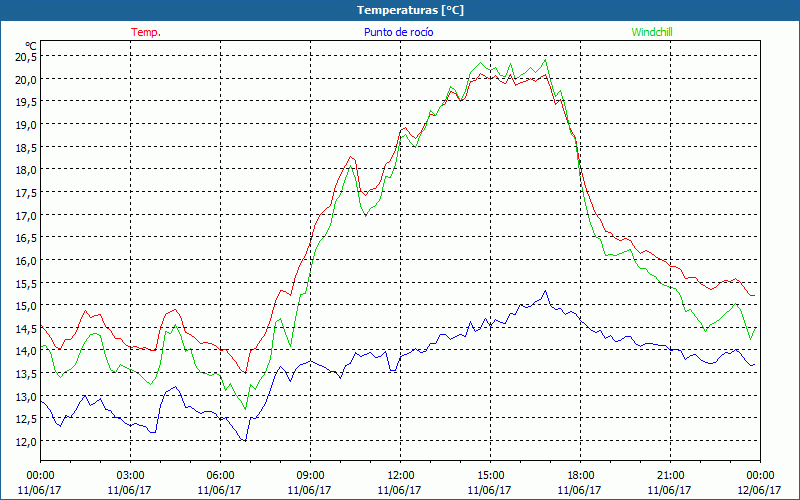Click the 13,5 value on the Y axis

coord(26,373)
